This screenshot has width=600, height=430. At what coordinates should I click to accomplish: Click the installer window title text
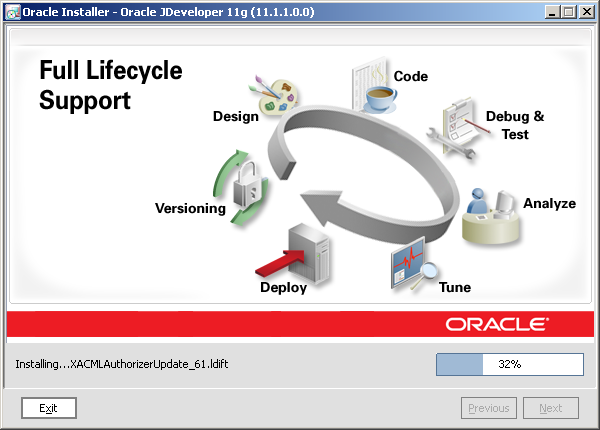(x=168, y=12)
